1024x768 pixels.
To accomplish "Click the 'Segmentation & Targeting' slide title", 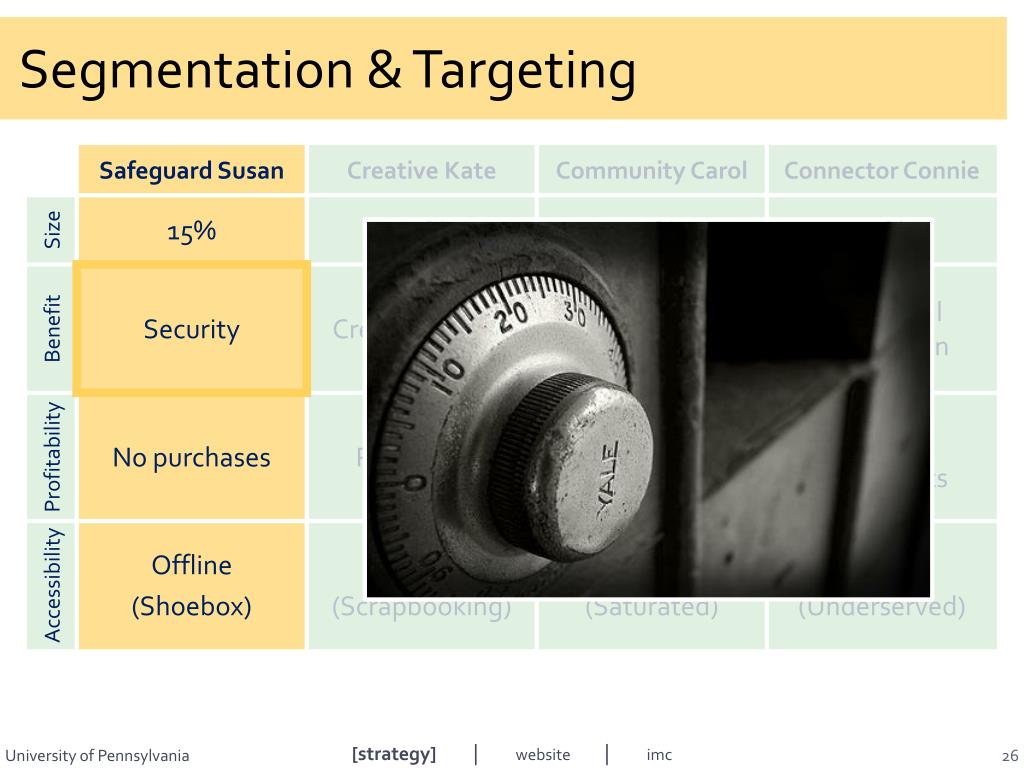I will (x=327, y=71).
